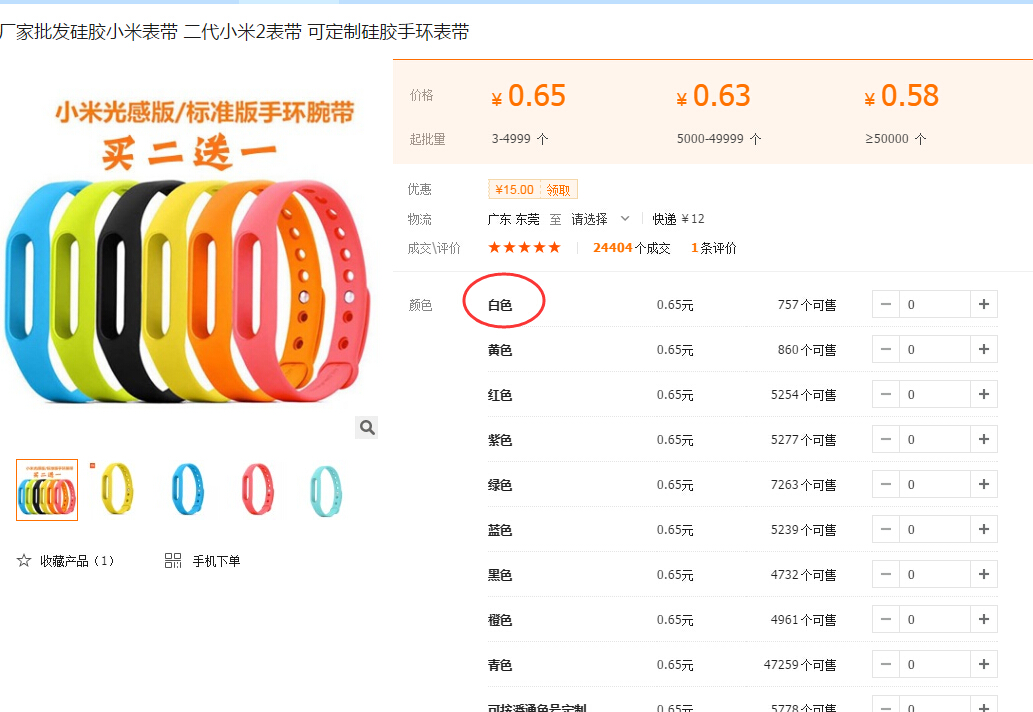Select the yellow wristband thumbnail
This screenshot has height=712, width=1033.
[x=117, y=490]
